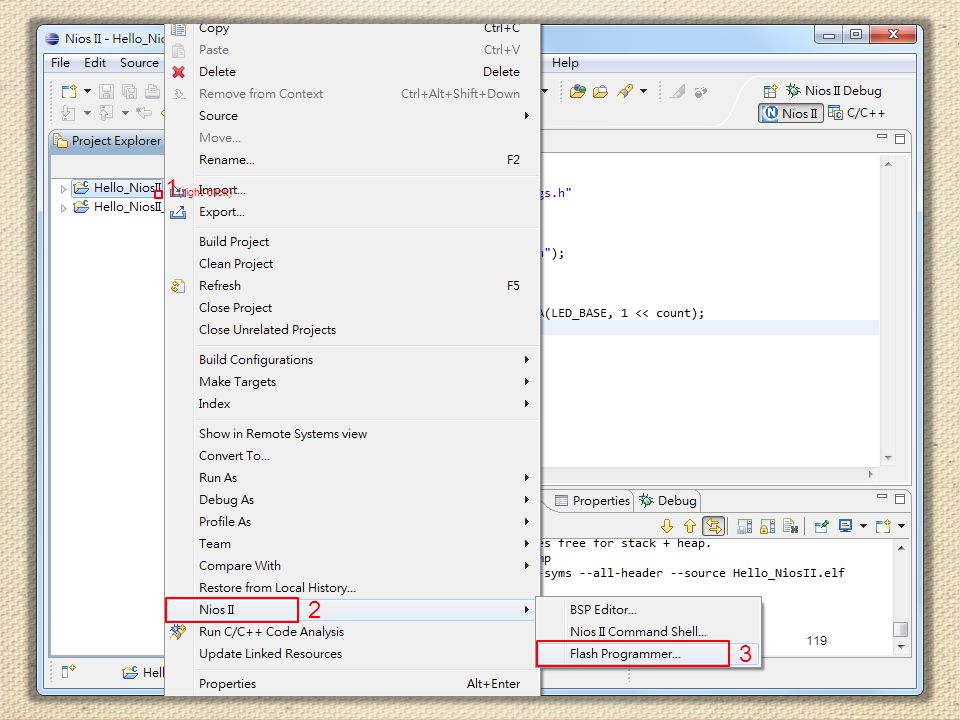Open the File menu
960x720 pixels.
tap(60, 62)
